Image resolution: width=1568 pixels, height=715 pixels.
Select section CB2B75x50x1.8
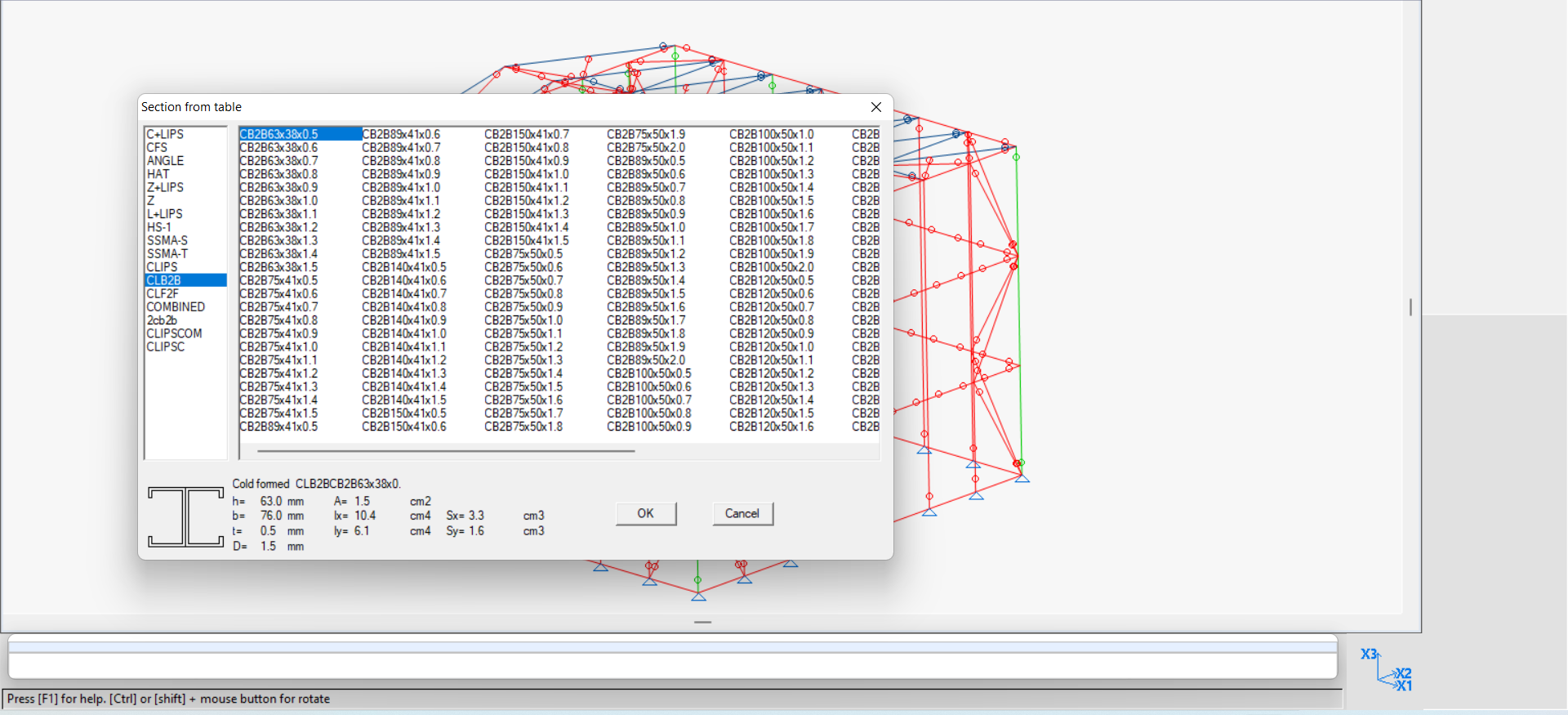tap(523, 427)
